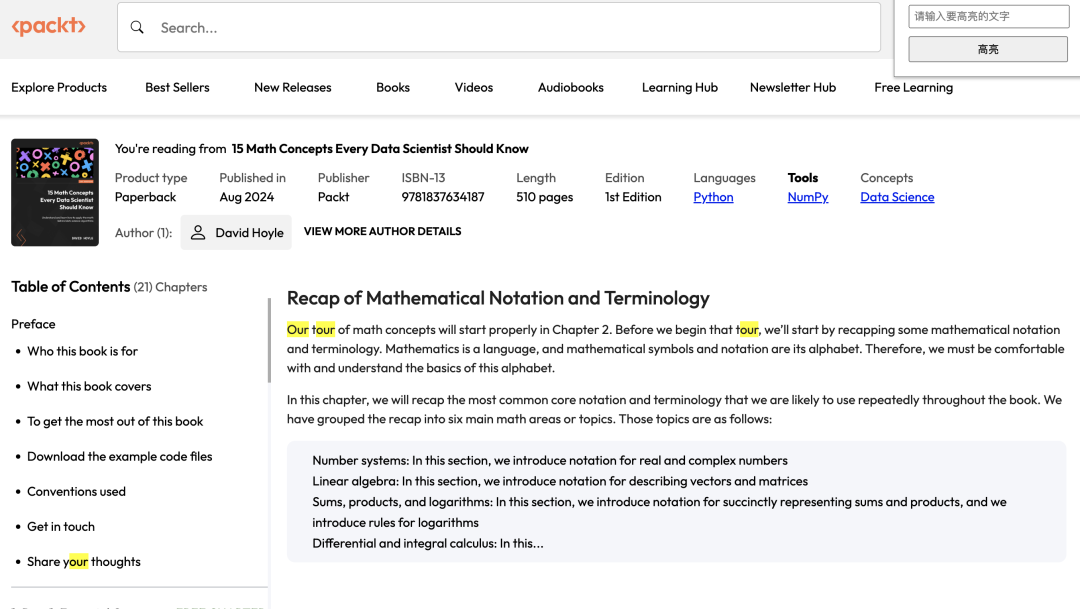Click the highlight text input box
This screenshot has width=1080, height=609.
[x=988, y=16]
